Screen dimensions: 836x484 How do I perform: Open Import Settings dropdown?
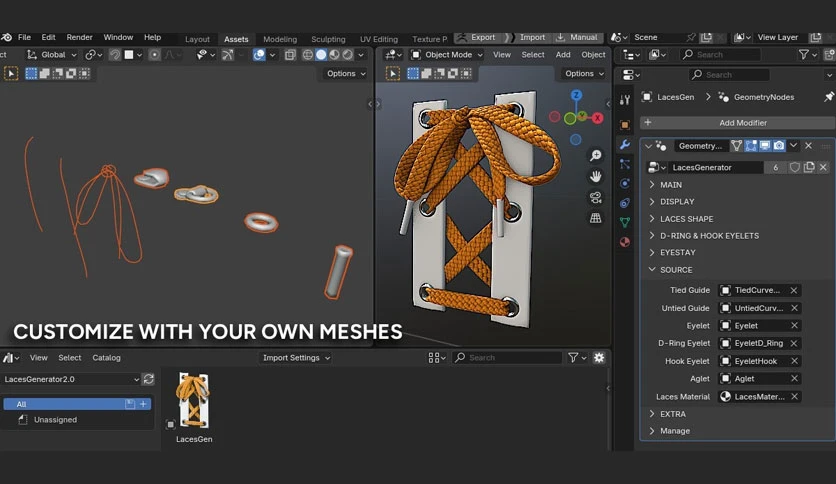[x=296, y=358]
